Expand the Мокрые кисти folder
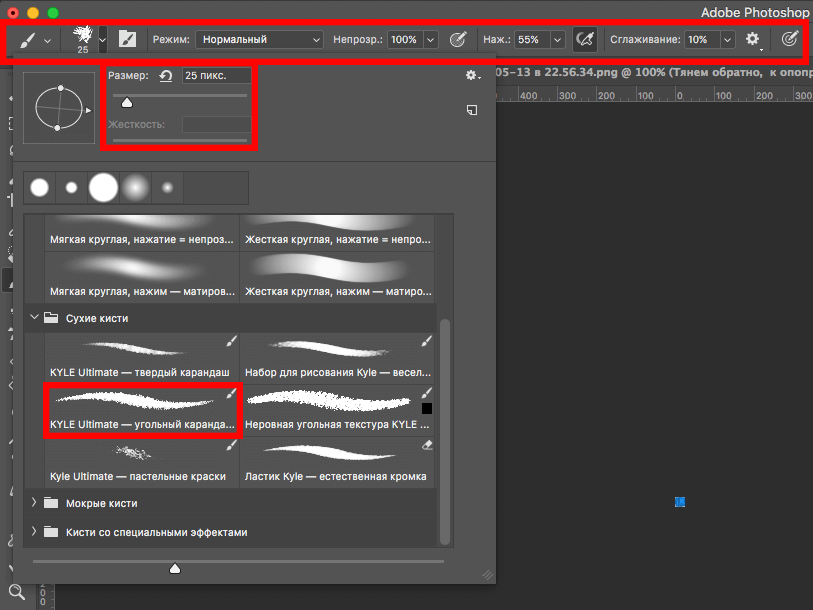Image resolution: width=813 pixels, height=610 pixels. coord(34,502)
